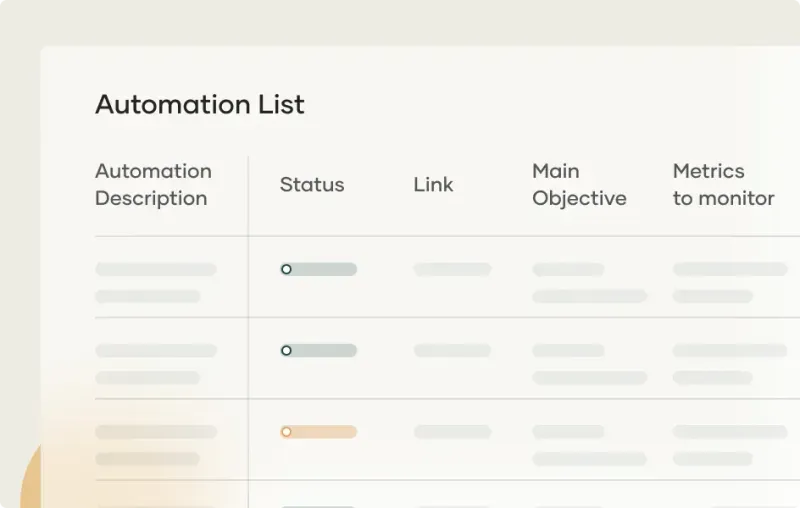
Task: Click the Metrics to monitor column header
Action: (723, 185)
